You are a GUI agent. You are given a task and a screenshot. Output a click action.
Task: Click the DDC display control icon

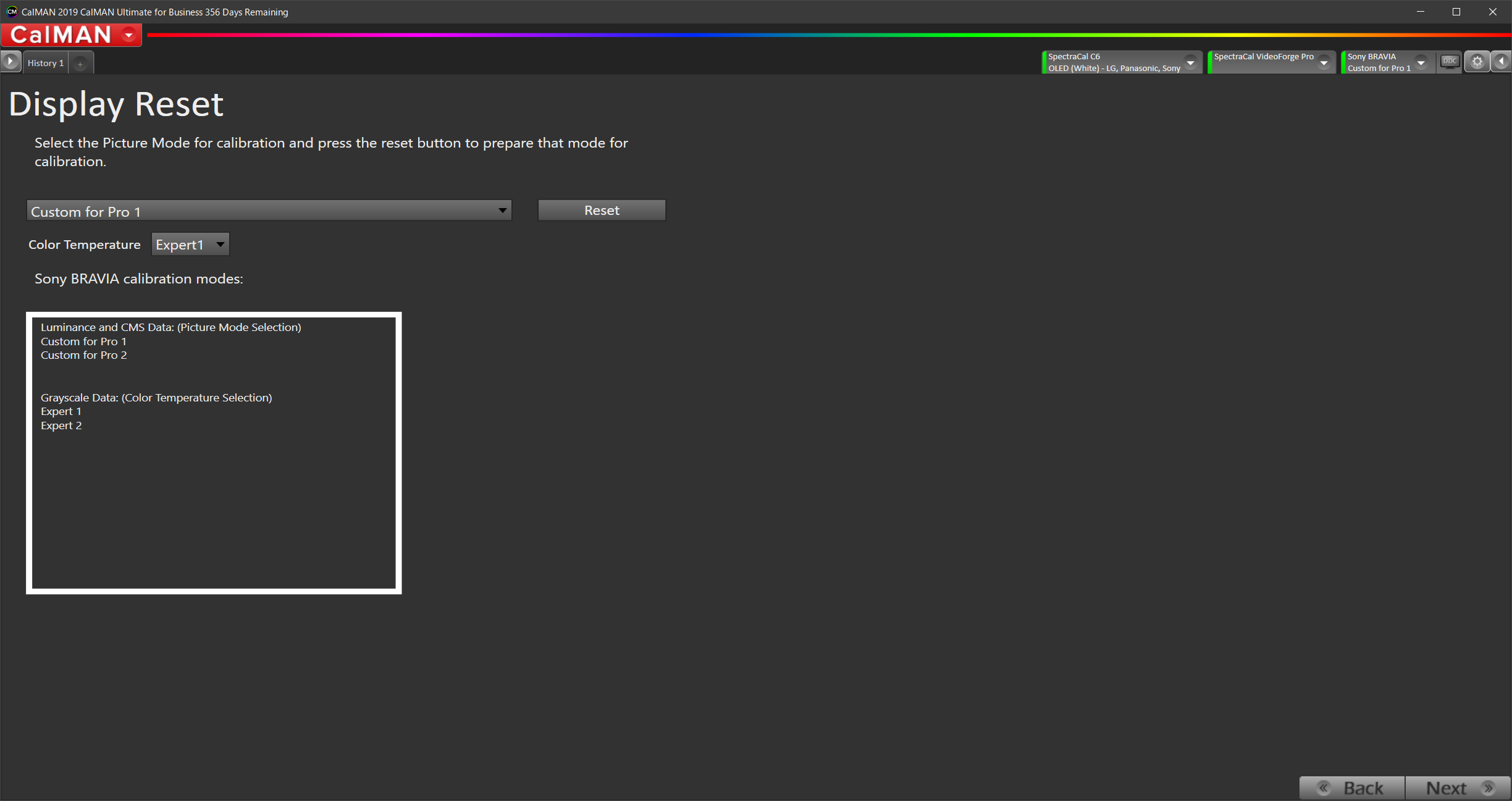pyautogui.click(x=1450, y=62)
